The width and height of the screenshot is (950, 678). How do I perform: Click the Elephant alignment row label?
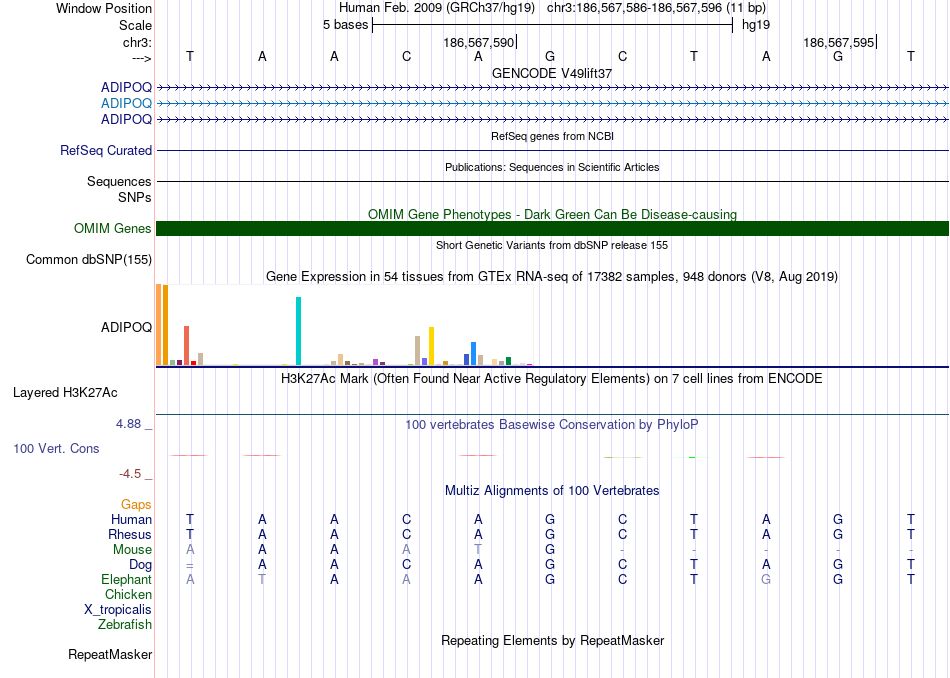[x=127, y=579]
